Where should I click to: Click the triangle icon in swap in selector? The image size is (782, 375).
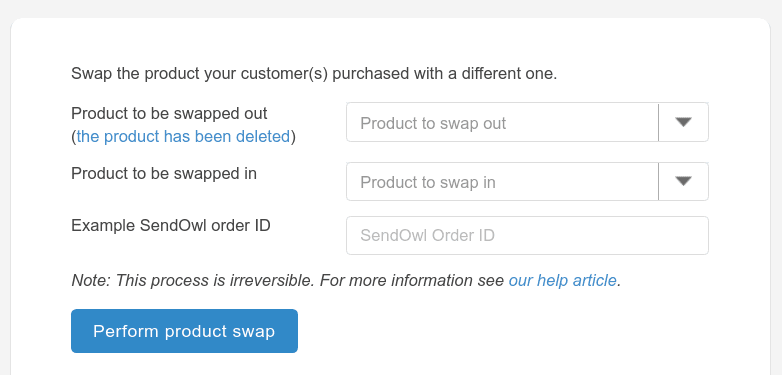click(x=683, y=182)
